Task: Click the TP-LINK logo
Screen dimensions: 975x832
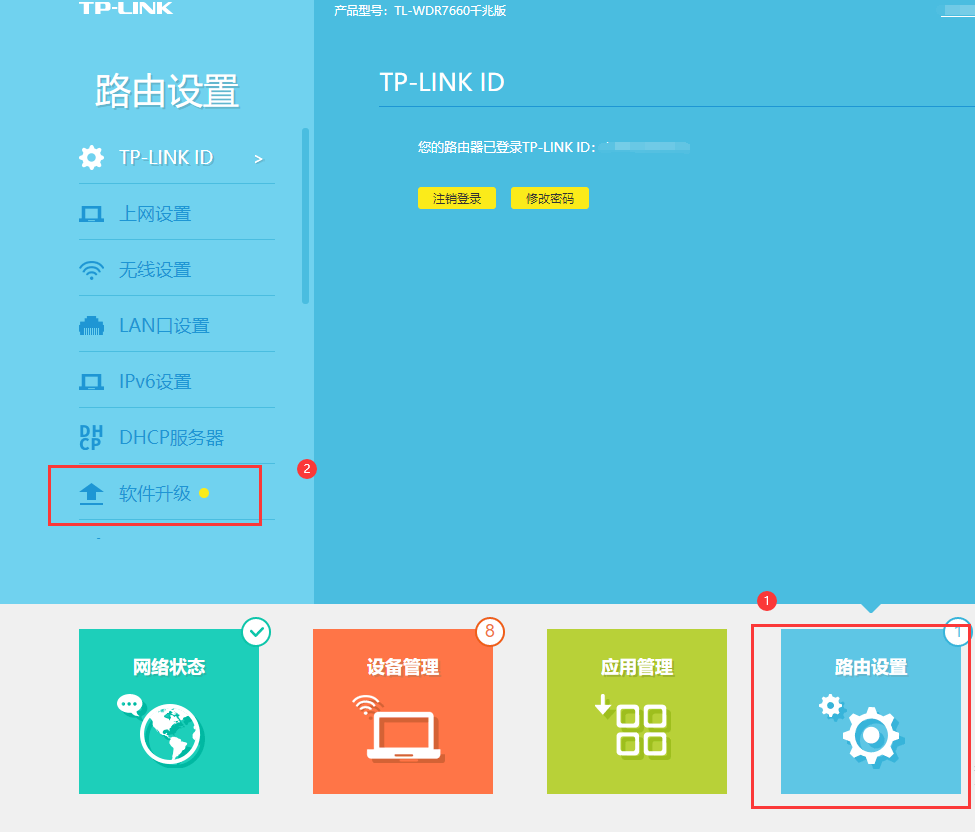Action: [x=126, y=7]
